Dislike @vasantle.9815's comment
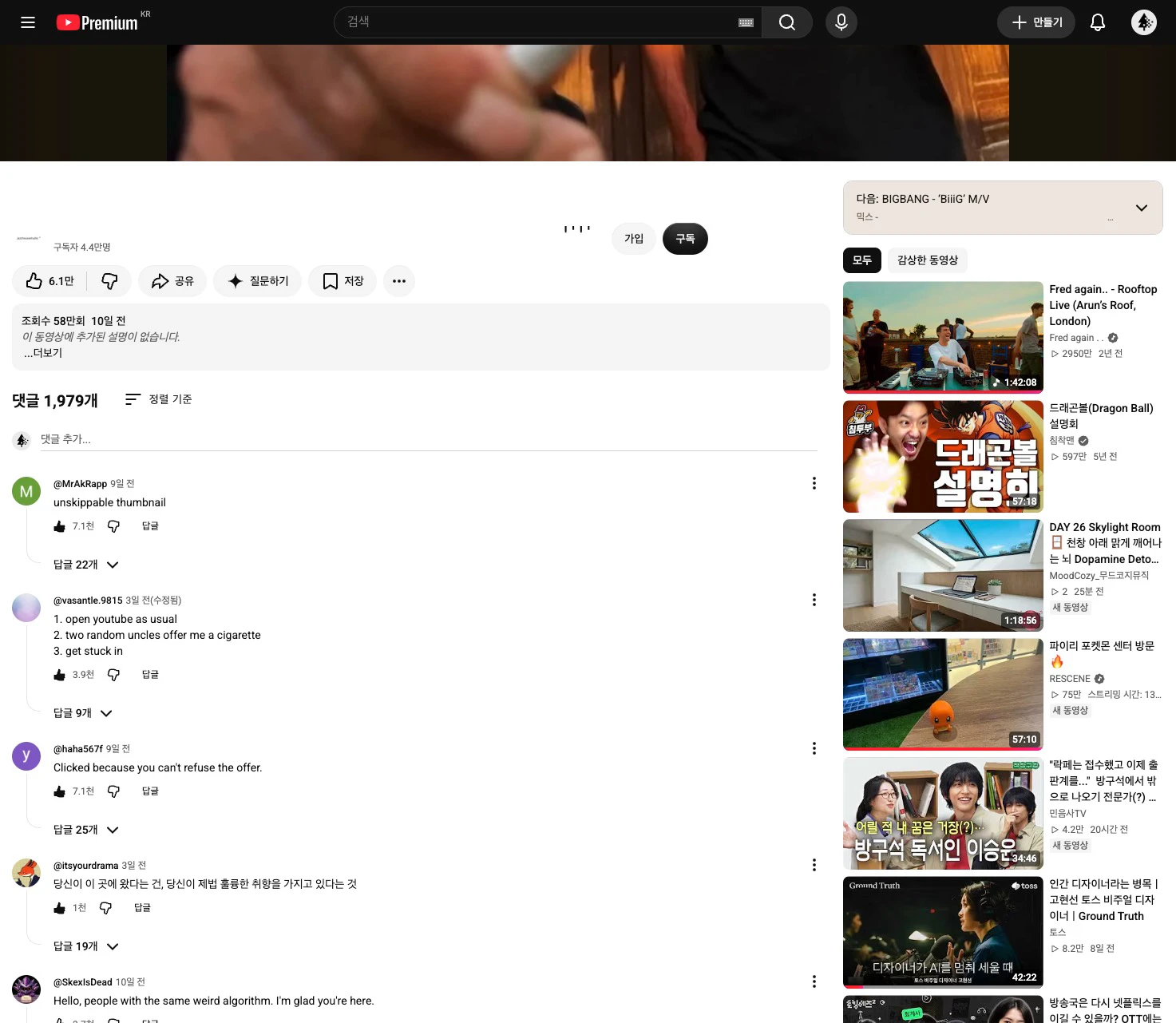This screenshot has height=1023, width=1176. pyautogui.click(x=113, y=675)
